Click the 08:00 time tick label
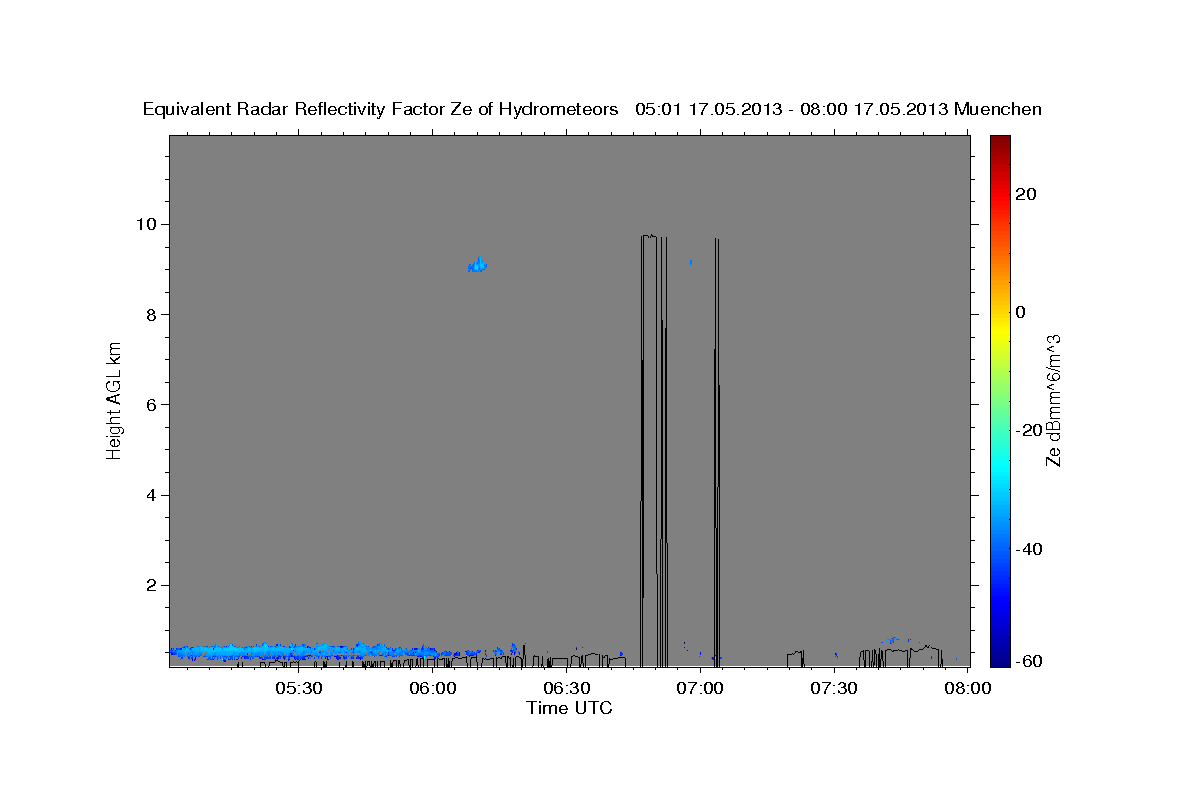1200x800 pixels. pos(967,688)
